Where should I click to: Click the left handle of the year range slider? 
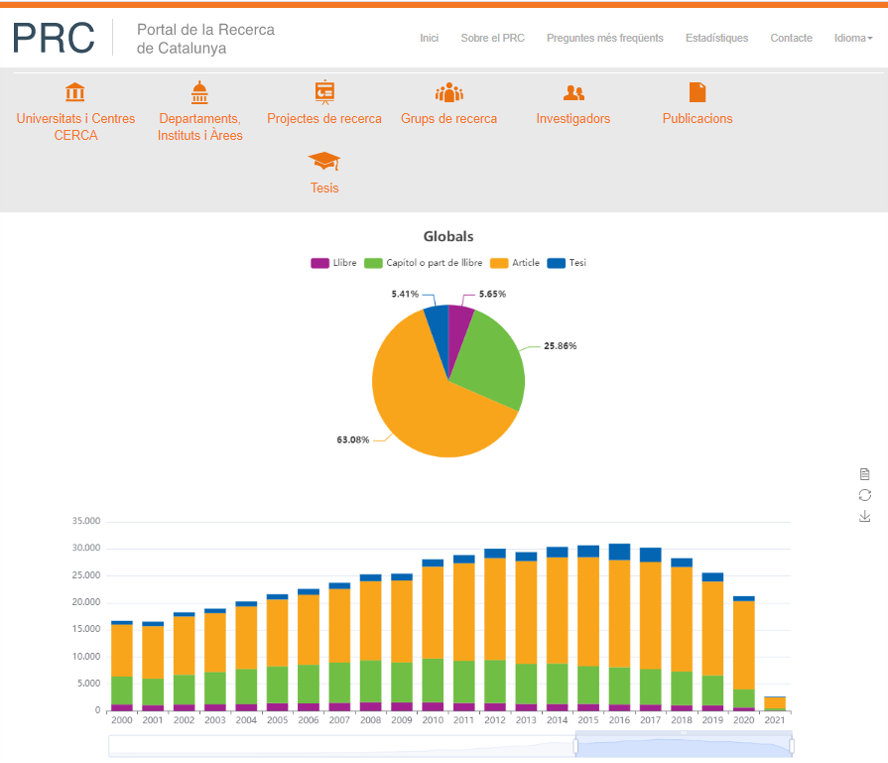click(x=576, y=746)
